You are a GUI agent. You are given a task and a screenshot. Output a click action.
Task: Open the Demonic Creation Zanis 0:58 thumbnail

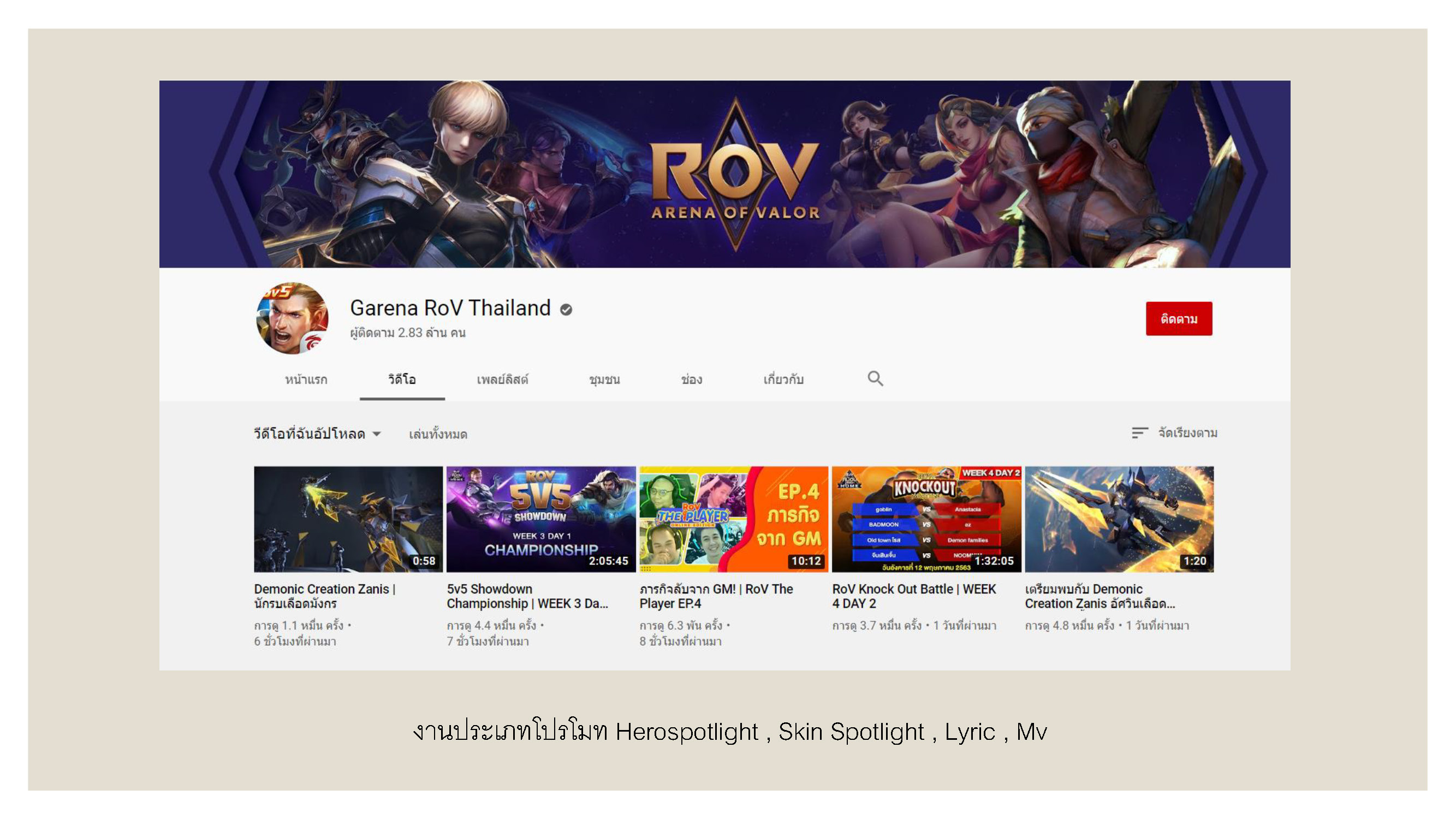click(x=348, y=519)
